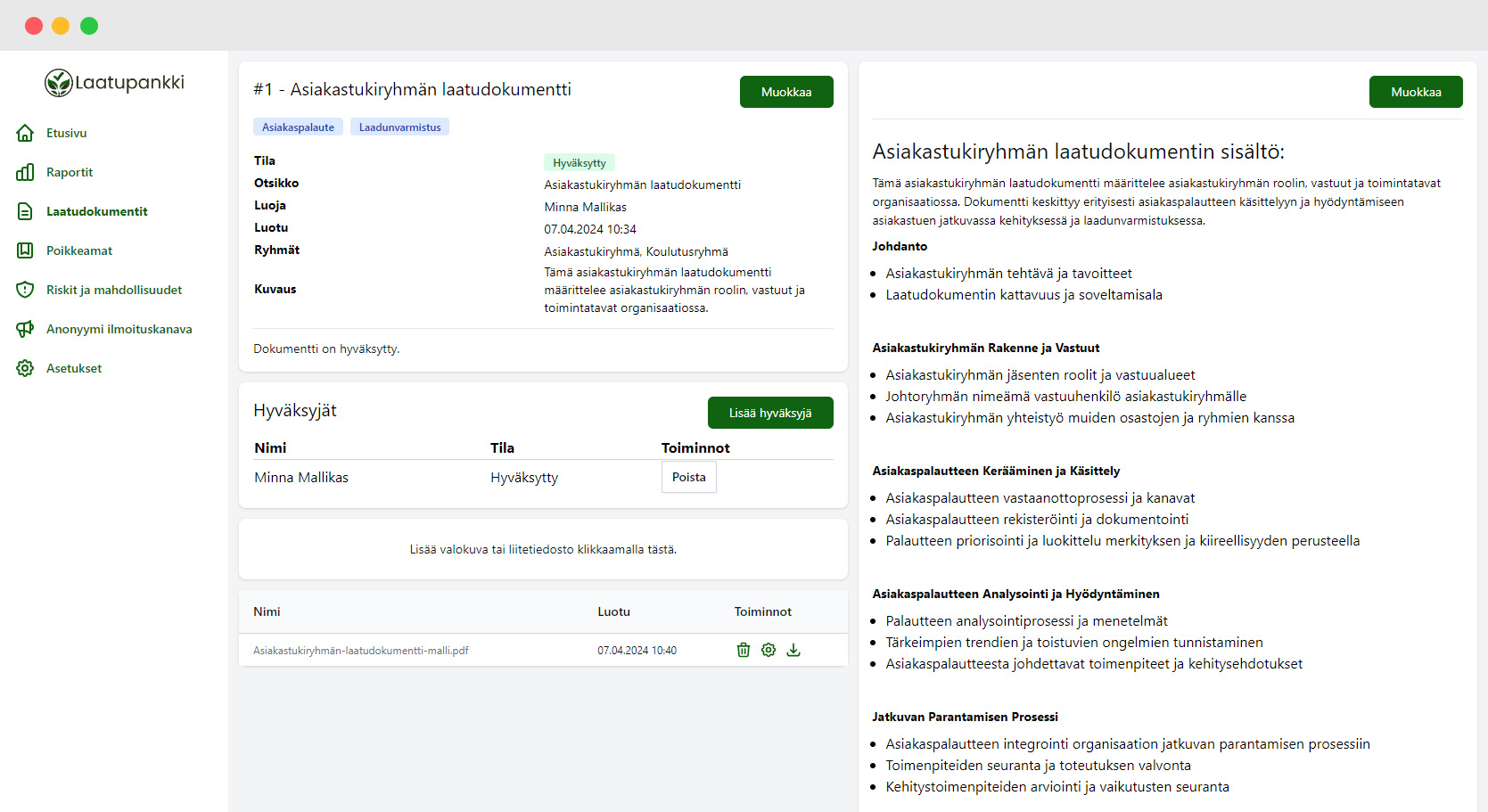Select the Asiakaspalaute tag
The height and width of the screenshot is (812, 1488).
point(298,127)
